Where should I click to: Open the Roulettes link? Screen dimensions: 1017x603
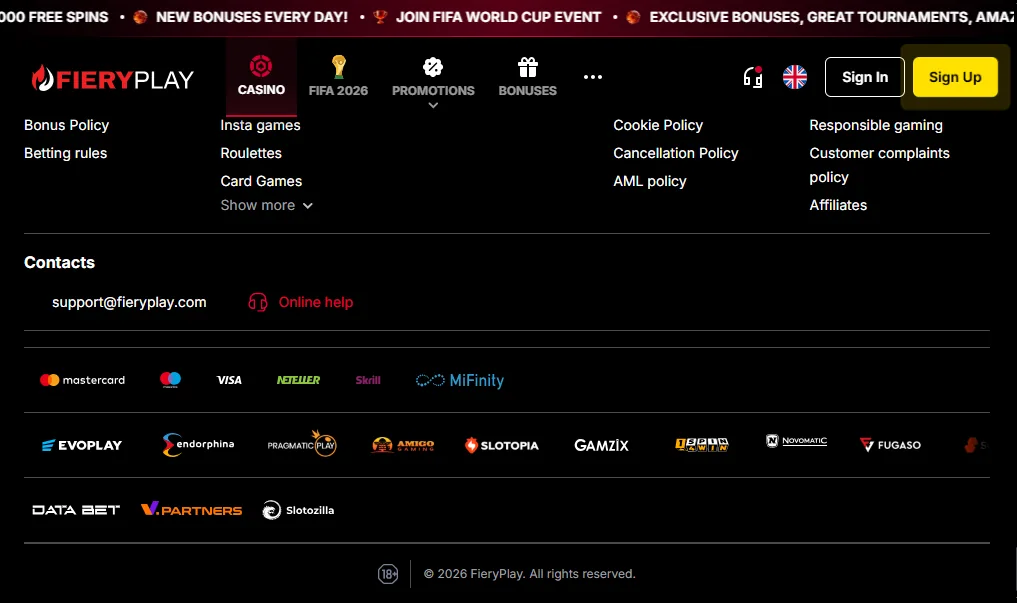coord(251,153)
